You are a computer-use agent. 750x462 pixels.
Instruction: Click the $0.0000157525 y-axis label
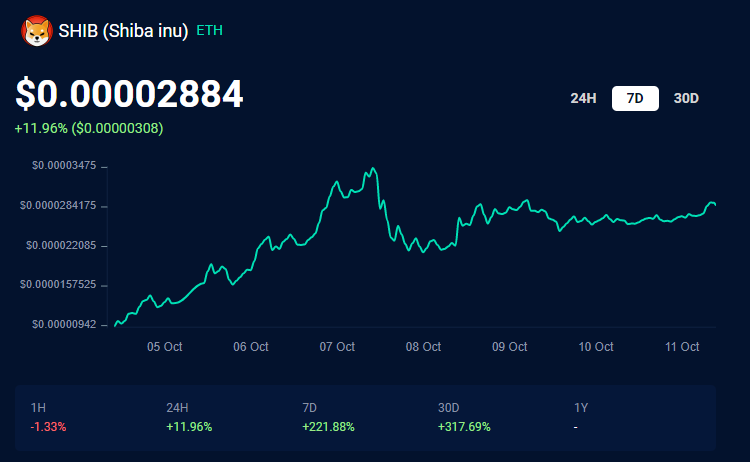click(x=58, y=285)
